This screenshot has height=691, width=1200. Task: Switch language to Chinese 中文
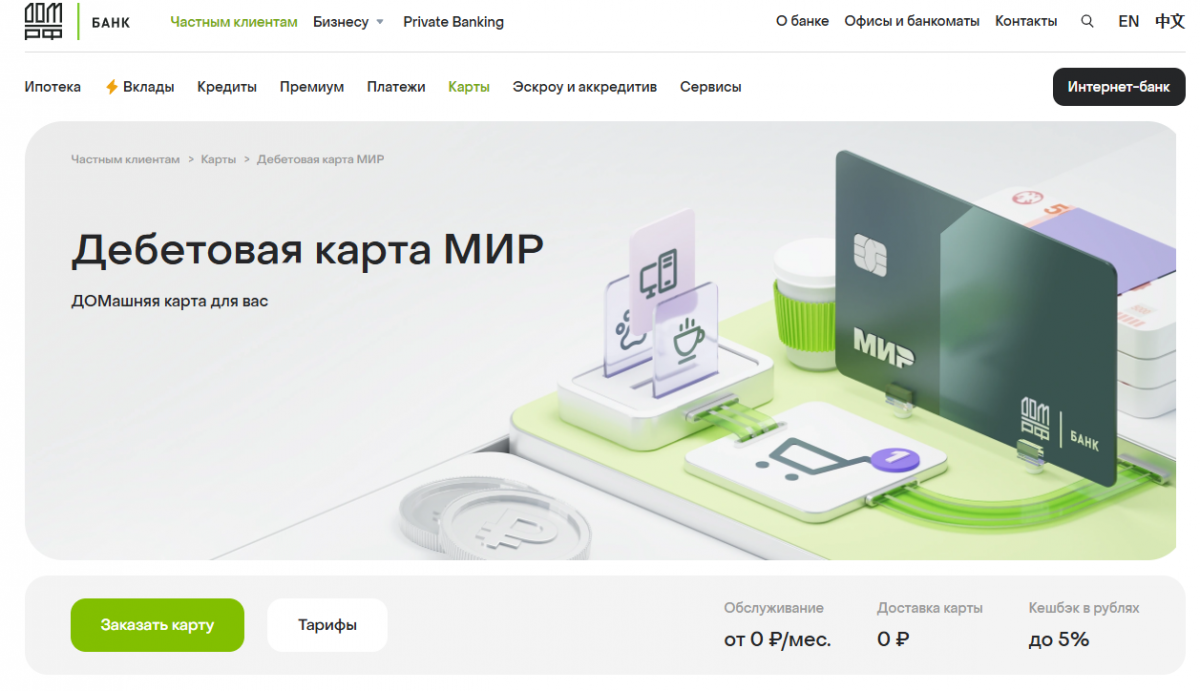pyautogui.click(x=1169, y=22)
